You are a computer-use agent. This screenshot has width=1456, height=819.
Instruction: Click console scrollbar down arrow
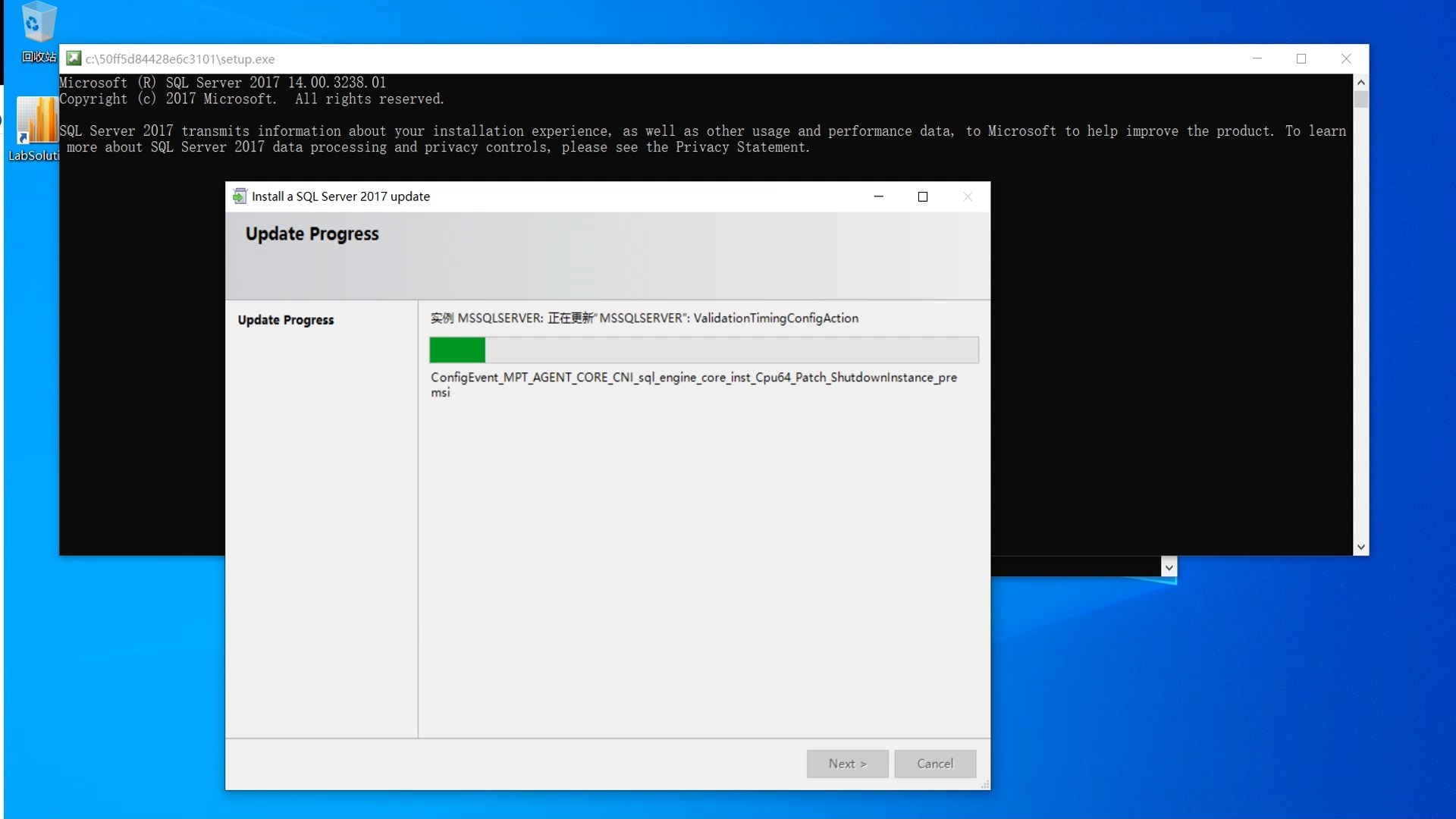pyautogui.click(x=1361, y=547)
